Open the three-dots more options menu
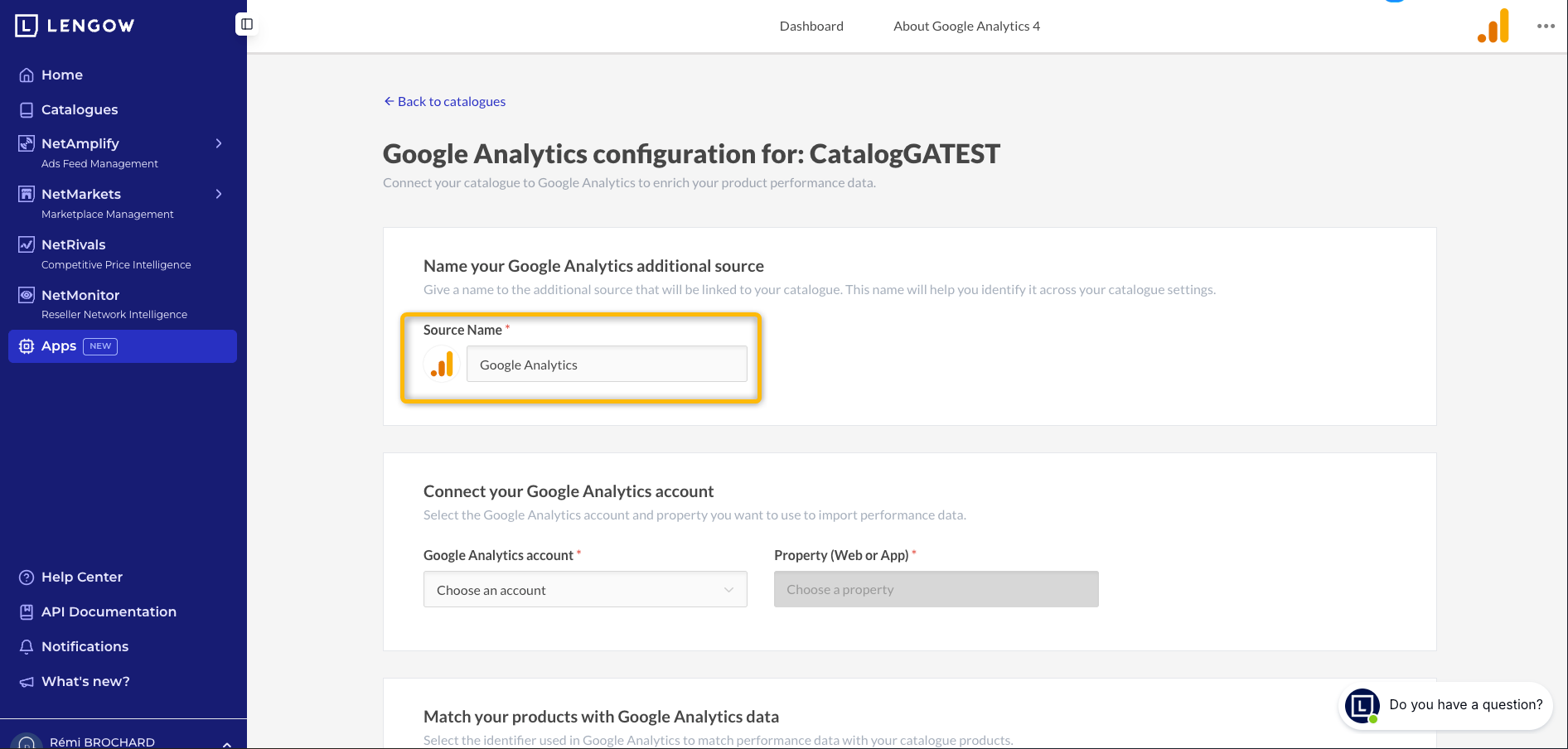Viewport: 1568px width, 749px height. [1546, 26]
